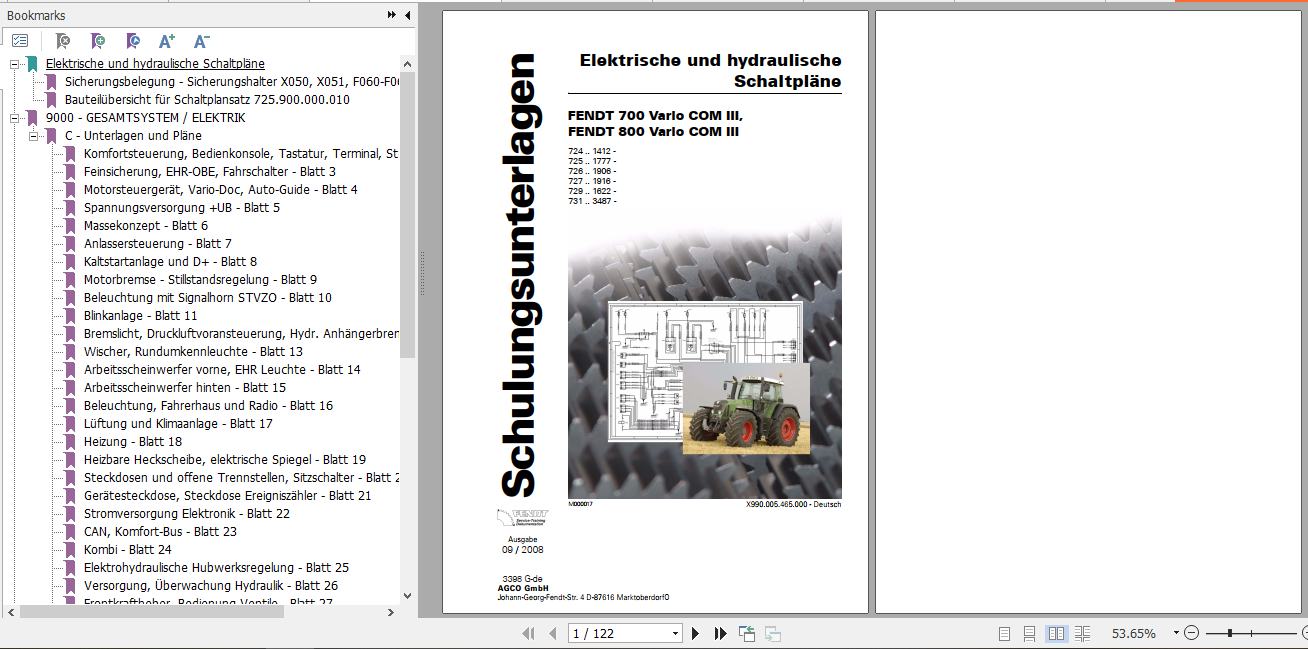Viewport: 1308px width, 649px height.
Task: Select 'Wischer, Rundumkennleuchte - Blatt 13' bookmark
Action: 193,352
